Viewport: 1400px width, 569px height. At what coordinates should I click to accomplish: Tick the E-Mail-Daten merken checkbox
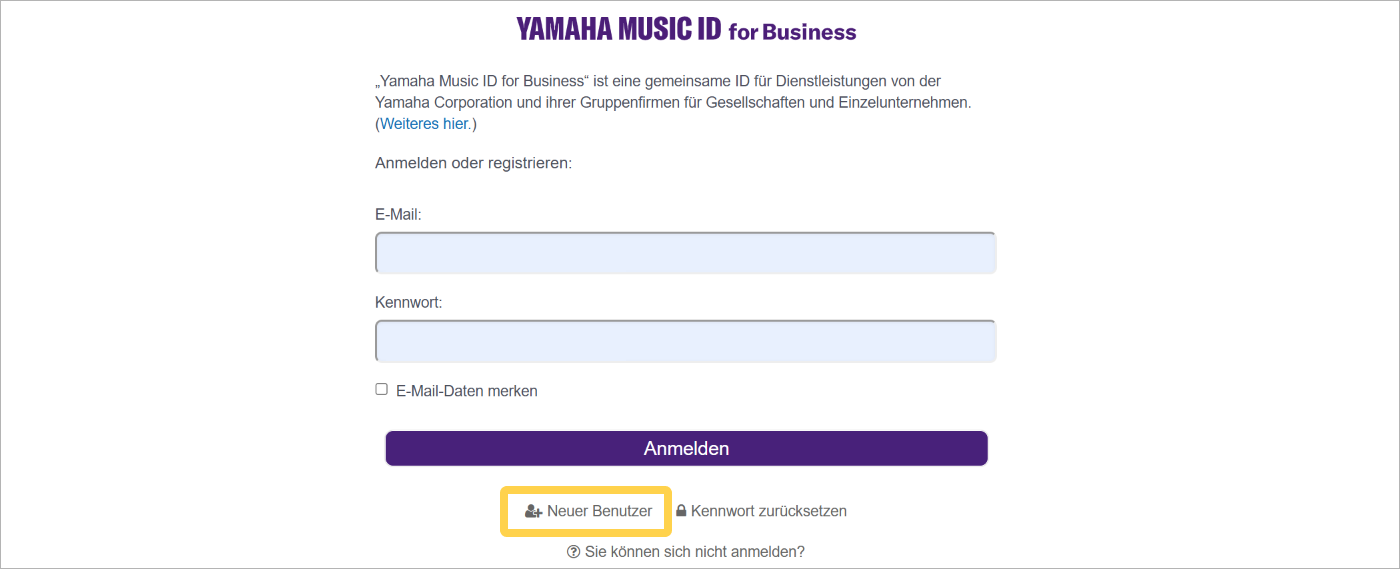(381, 390)
